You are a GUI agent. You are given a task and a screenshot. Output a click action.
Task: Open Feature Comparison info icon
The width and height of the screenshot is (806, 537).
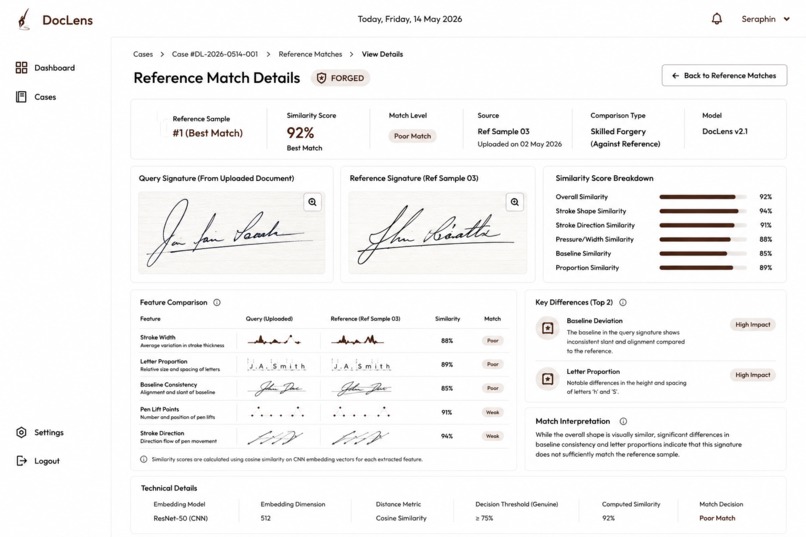pos(217,303)
